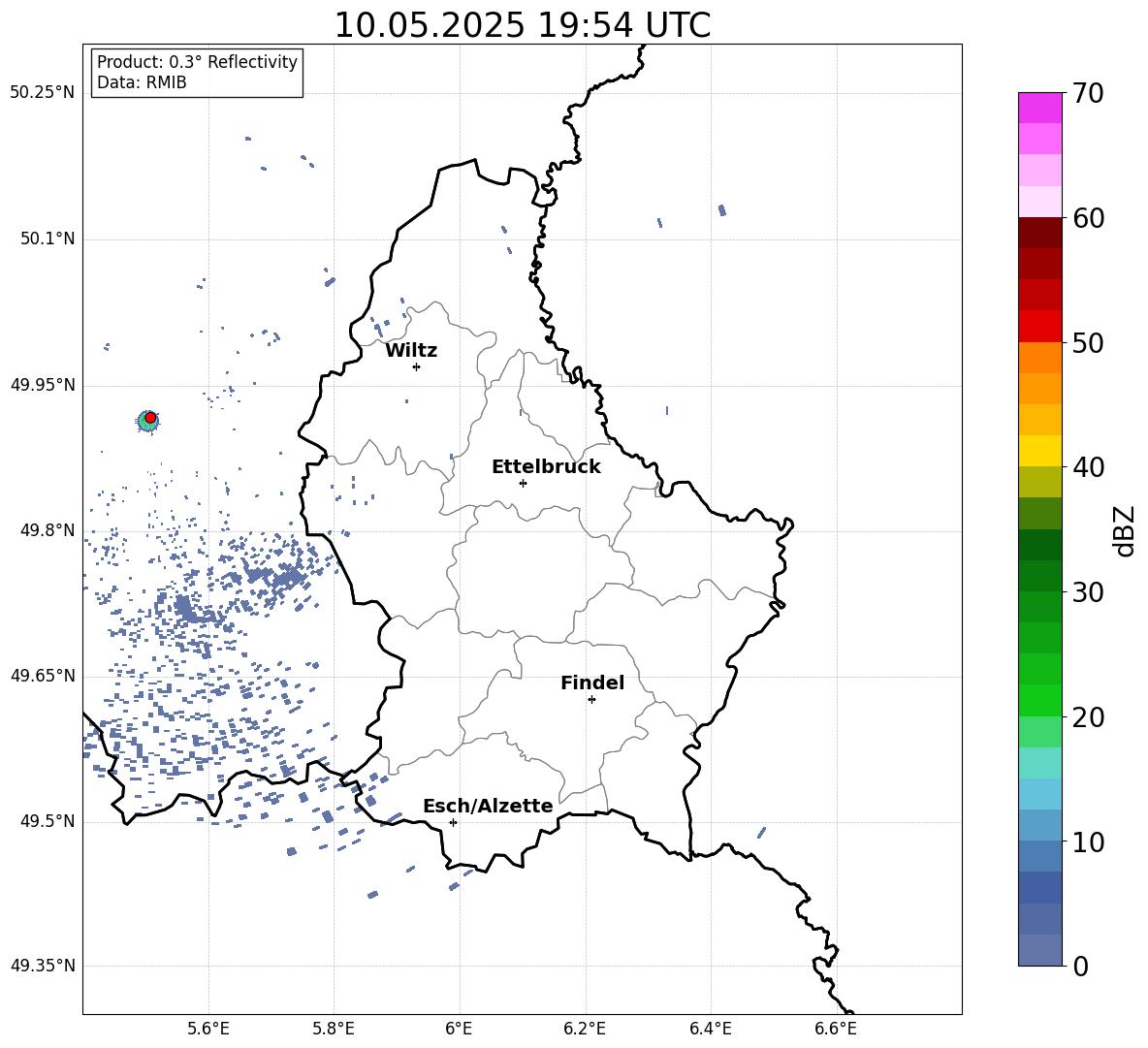This screenshot has height=1048, width=1148.
Task: Click the 60 colorbar tick label
Action: click(x=1089, y=218)
